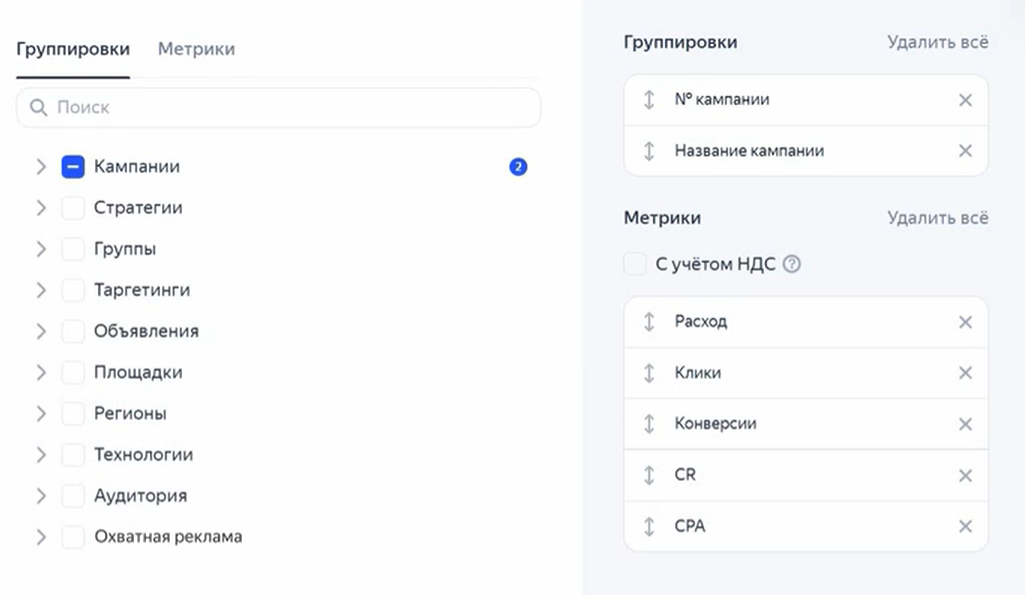Click Удалить всё for Метрики

coord(937,217)
